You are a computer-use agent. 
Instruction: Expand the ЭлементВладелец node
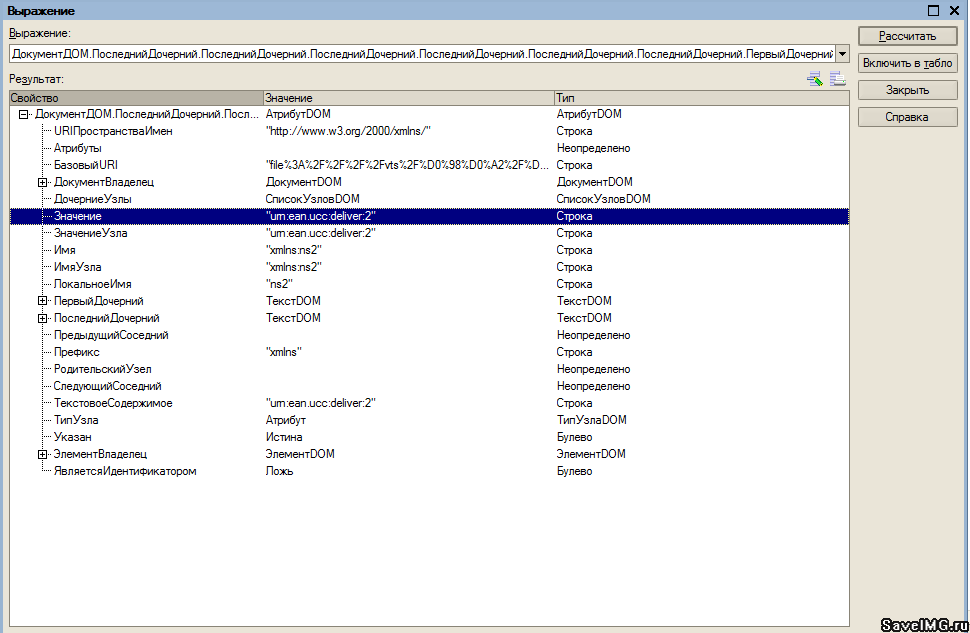[x=42, y=454]
